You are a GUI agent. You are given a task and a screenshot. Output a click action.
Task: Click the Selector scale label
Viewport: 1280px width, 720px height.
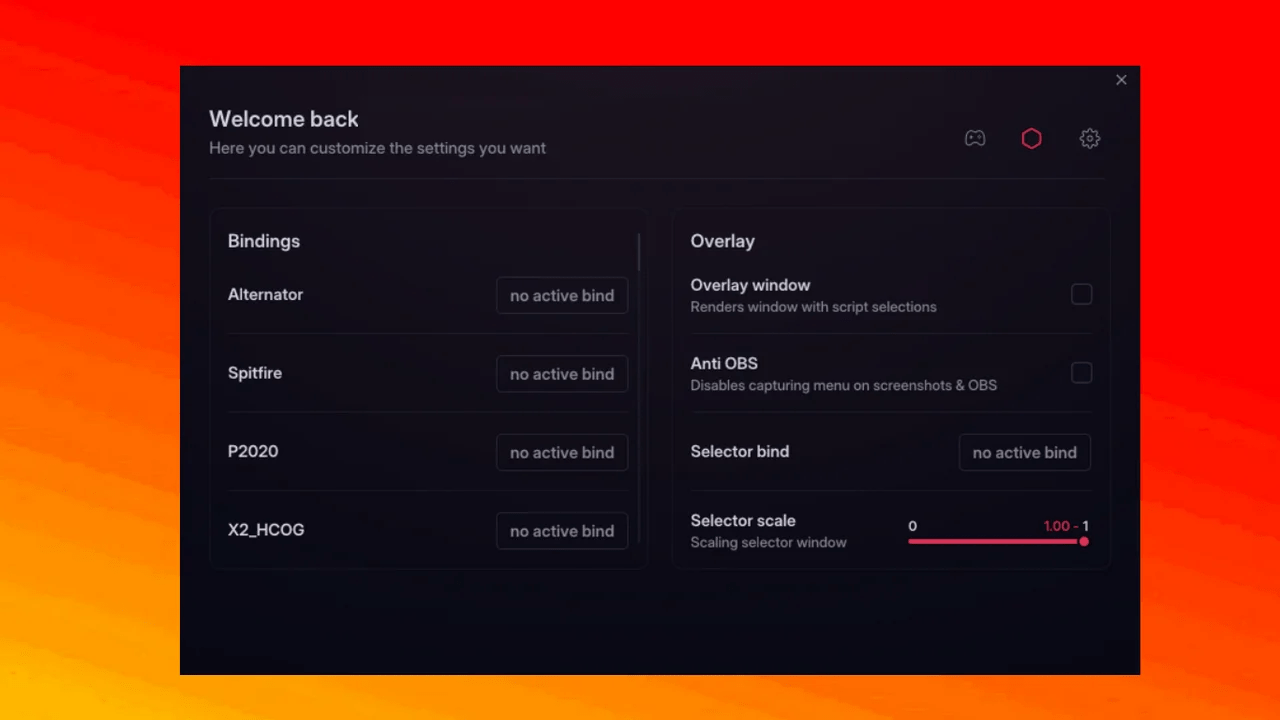coord(743,521)
